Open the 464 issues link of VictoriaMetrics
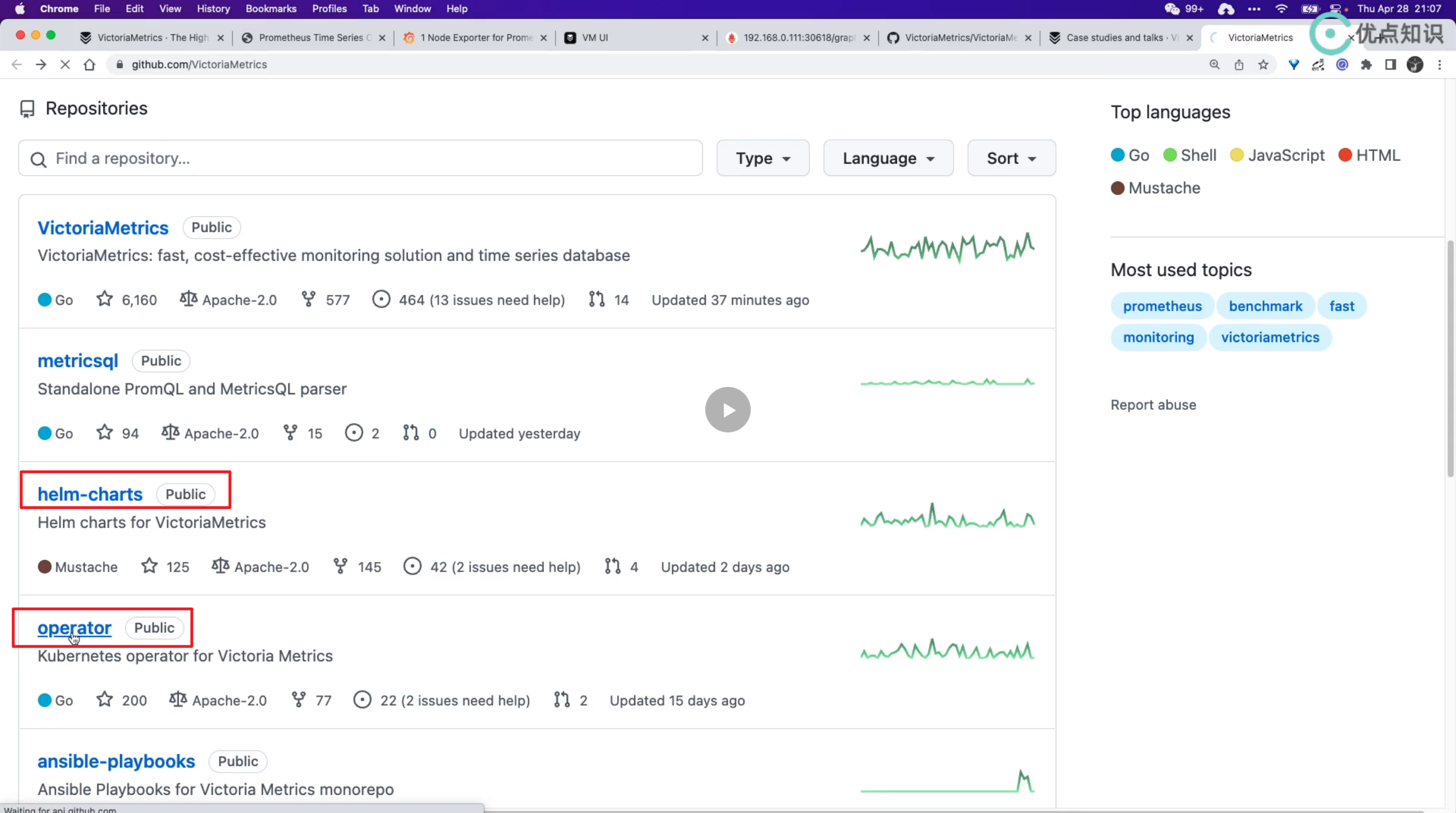 [468, 300]
